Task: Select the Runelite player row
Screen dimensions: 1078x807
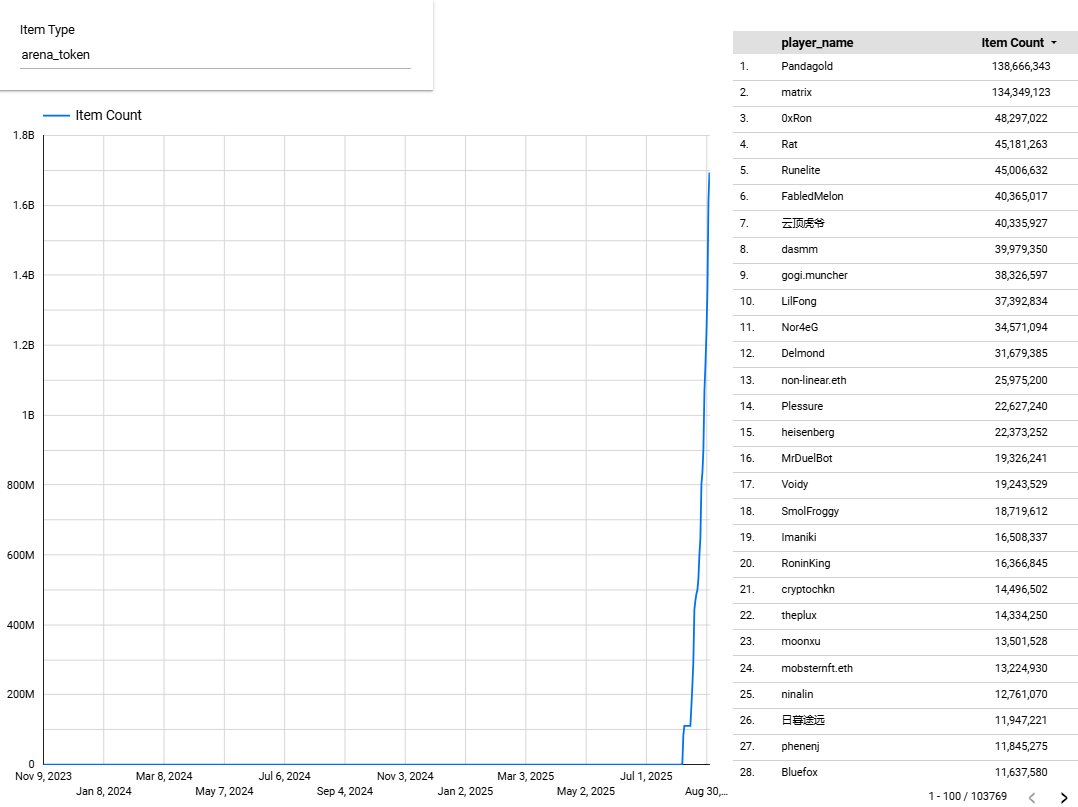Action: click(905, 171)
